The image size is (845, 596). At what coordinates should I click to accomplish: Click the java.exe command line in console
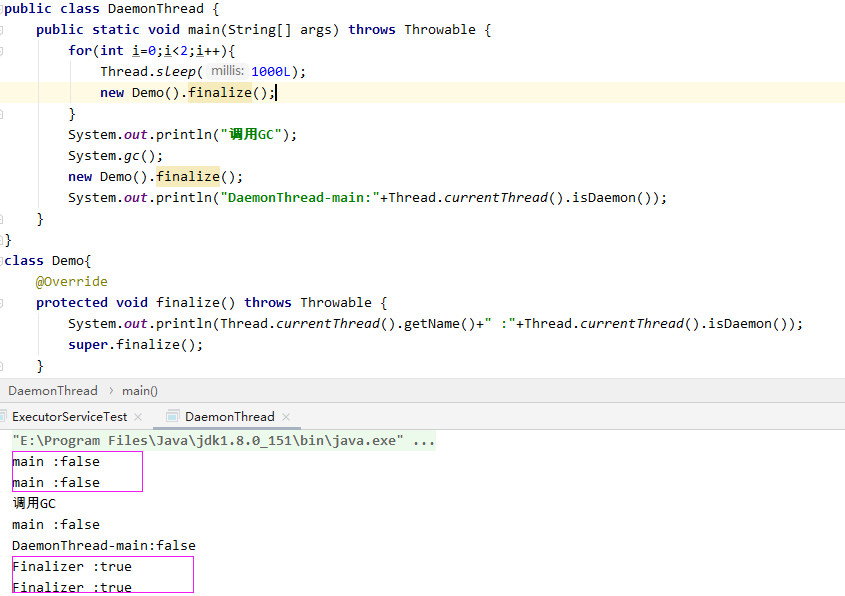tap(224, 441)
